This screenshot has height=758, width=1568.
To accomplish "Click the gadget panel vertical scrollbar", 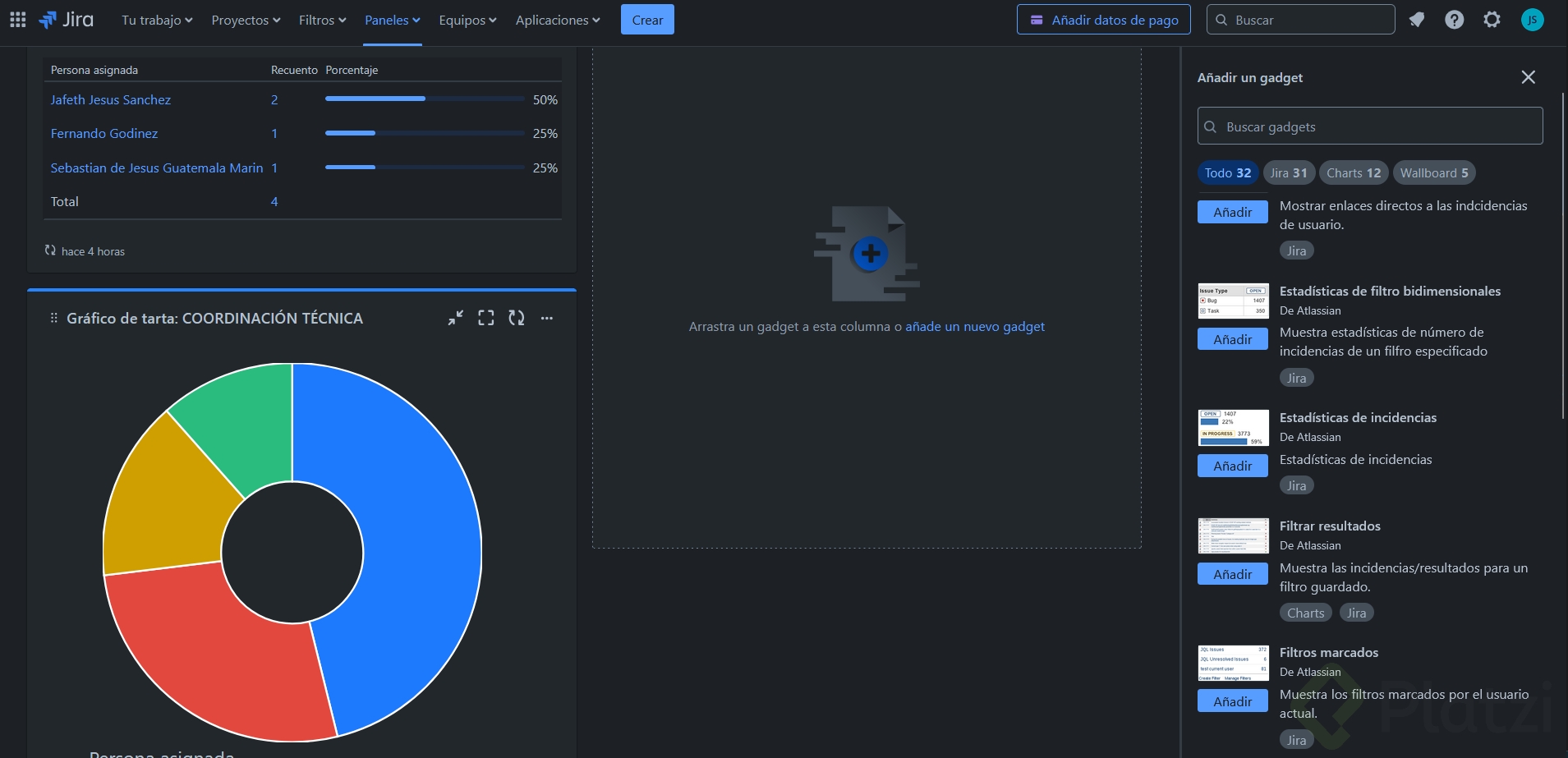I will (1563, 255).
